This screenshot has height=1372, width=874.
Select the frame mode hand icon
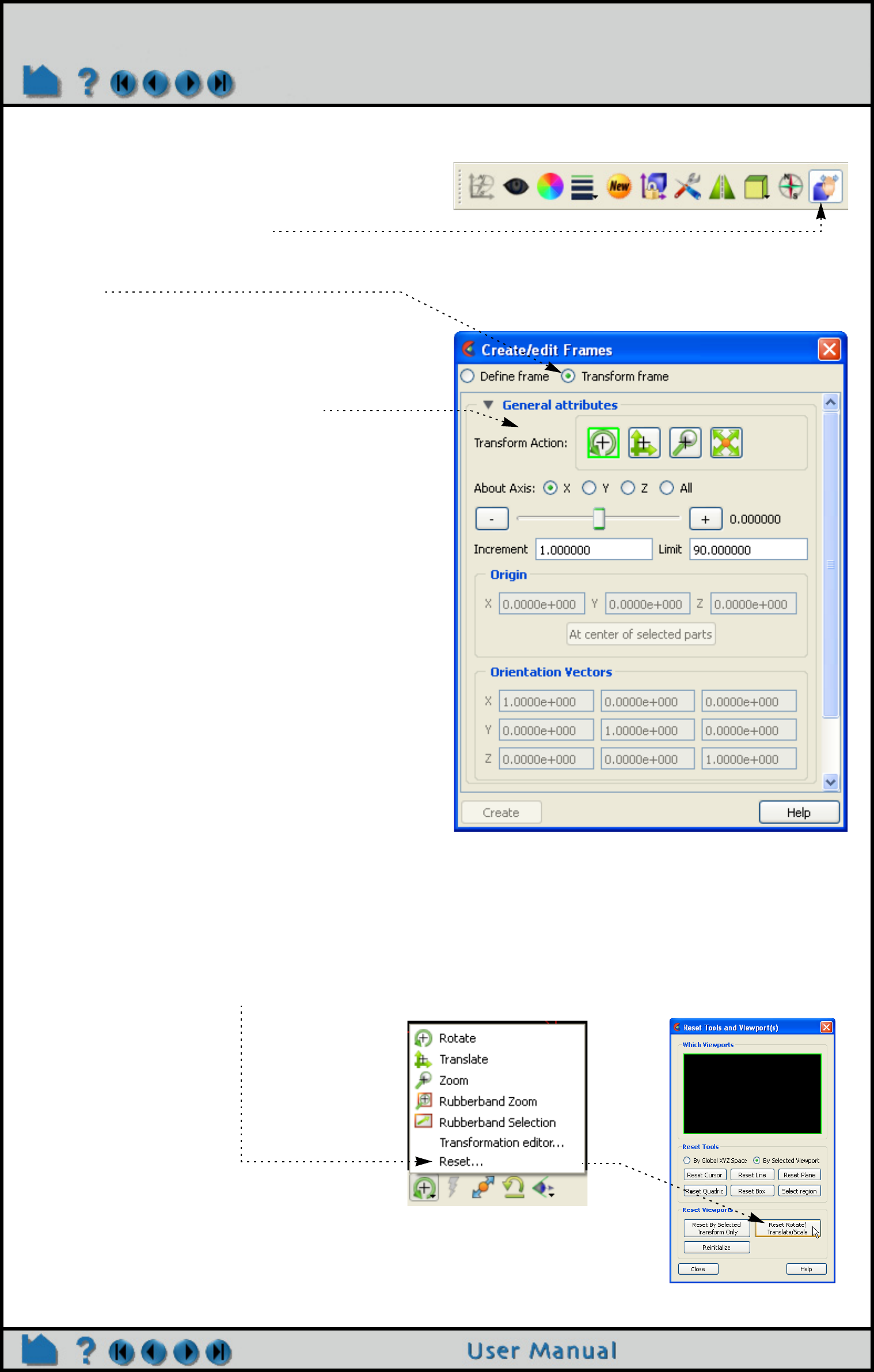tap(826, 187)
